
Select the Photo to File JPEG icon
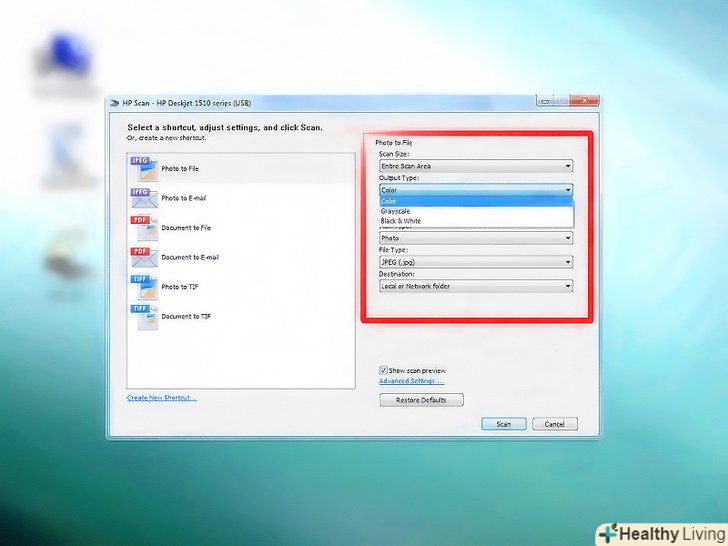click(x=144, y=169)
